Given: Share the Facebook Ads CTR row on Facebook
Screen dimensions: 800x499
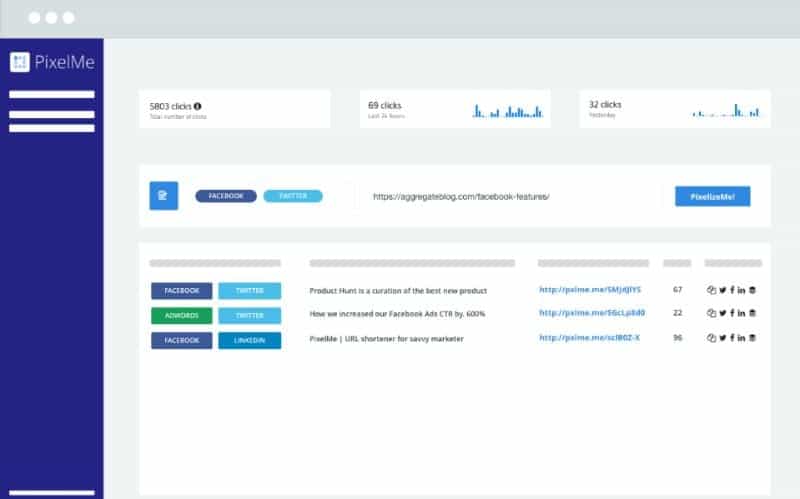Looking at the screenshot, I should (x=732, y=313).
